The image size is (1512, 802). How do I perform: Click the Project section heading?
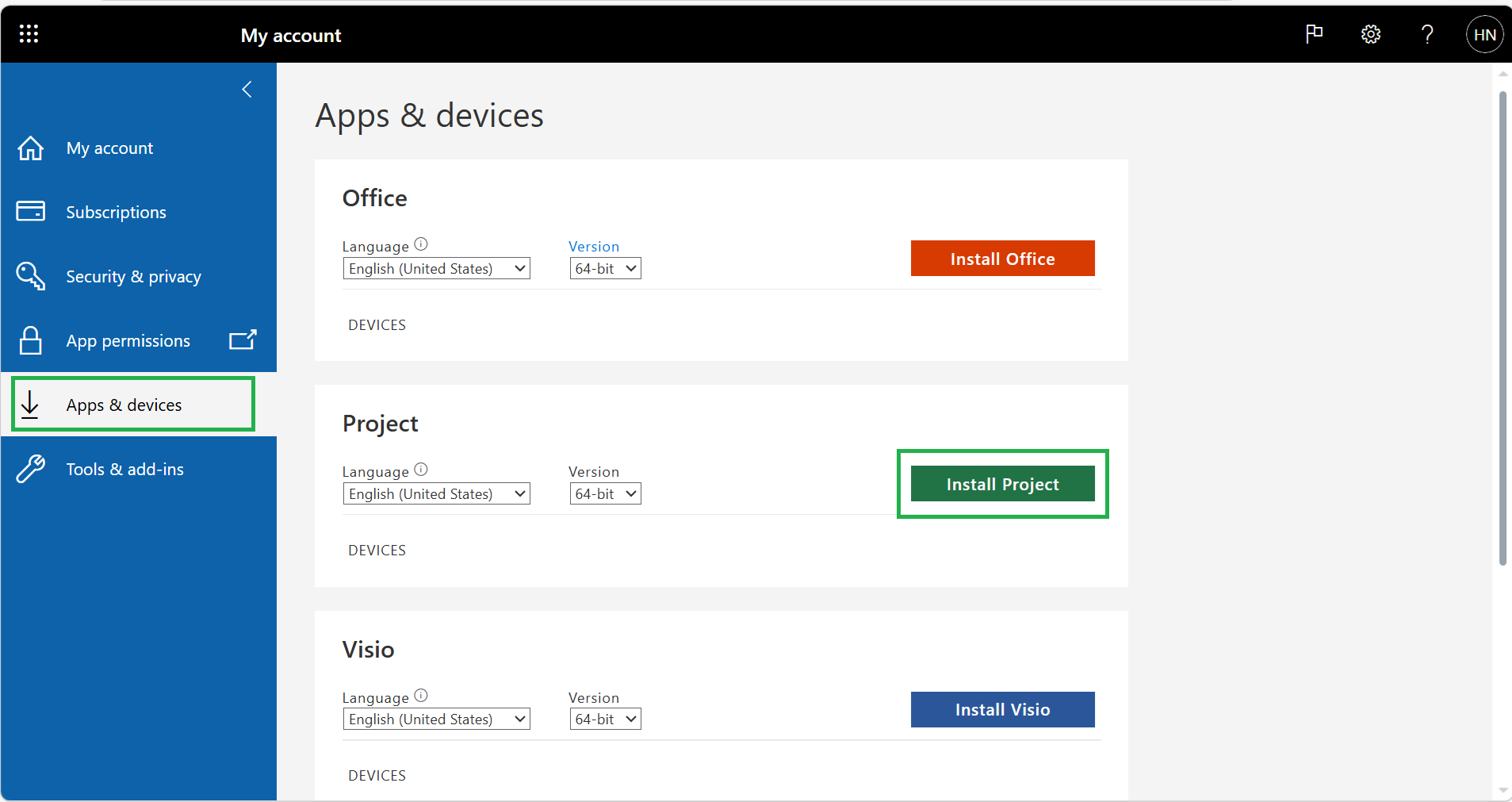381,424
